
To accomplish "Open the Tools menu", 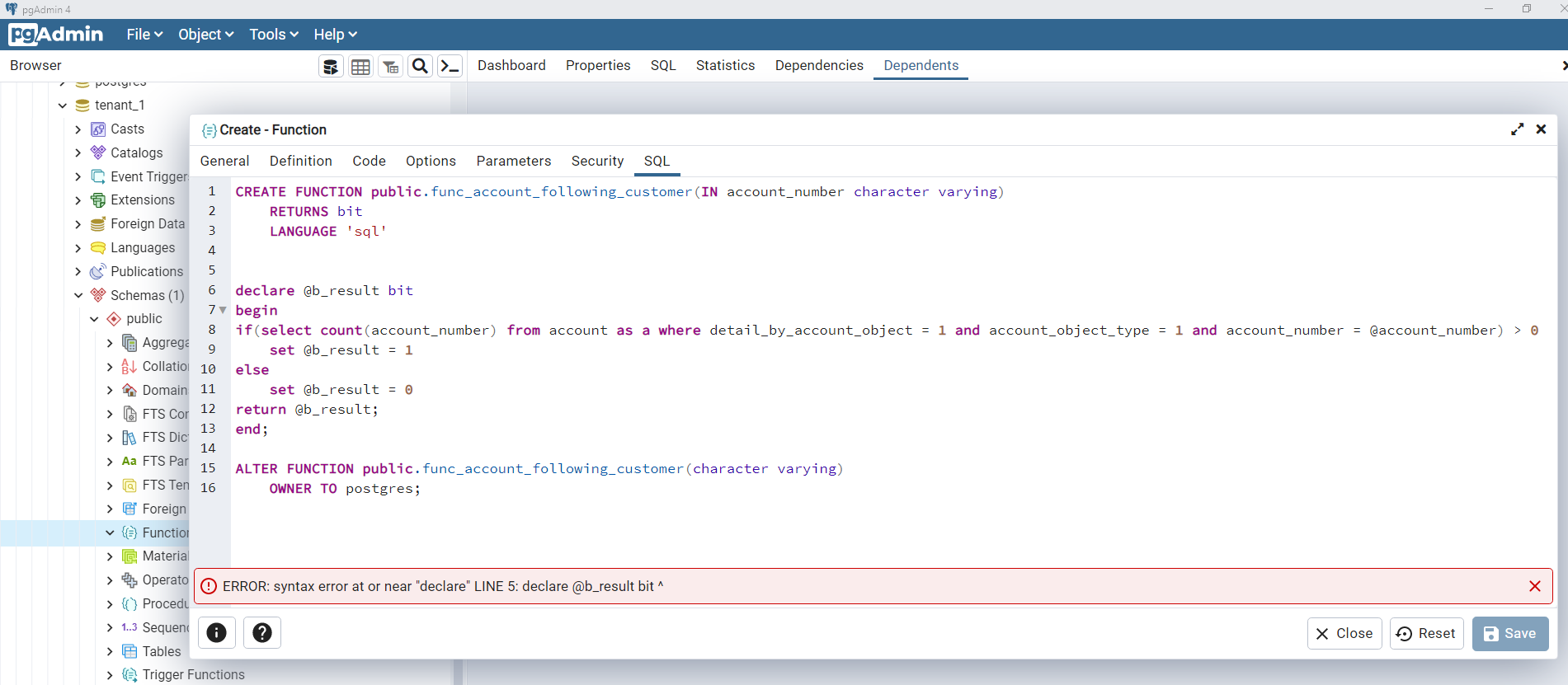I will 274,35.
